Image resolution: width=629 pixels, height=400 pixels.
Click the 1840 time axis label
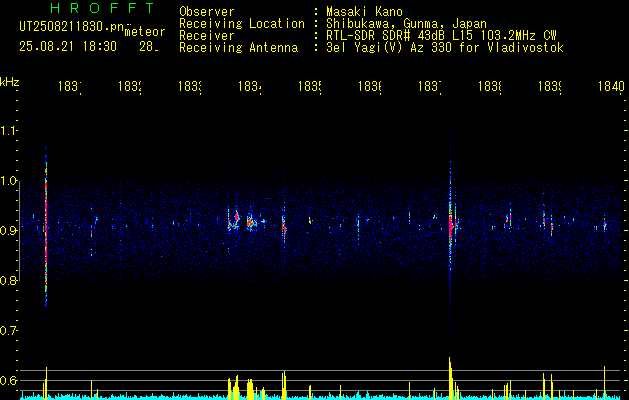(x=611, y=86)
